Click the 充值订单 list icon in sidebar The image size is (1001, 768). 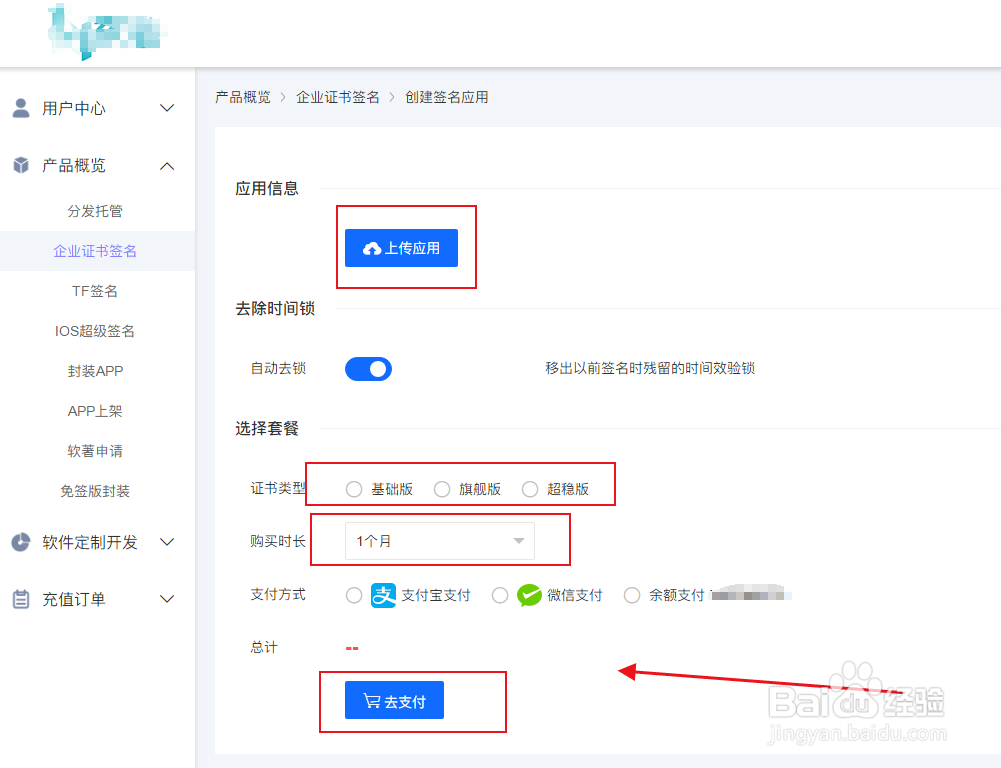click(22, 598)
